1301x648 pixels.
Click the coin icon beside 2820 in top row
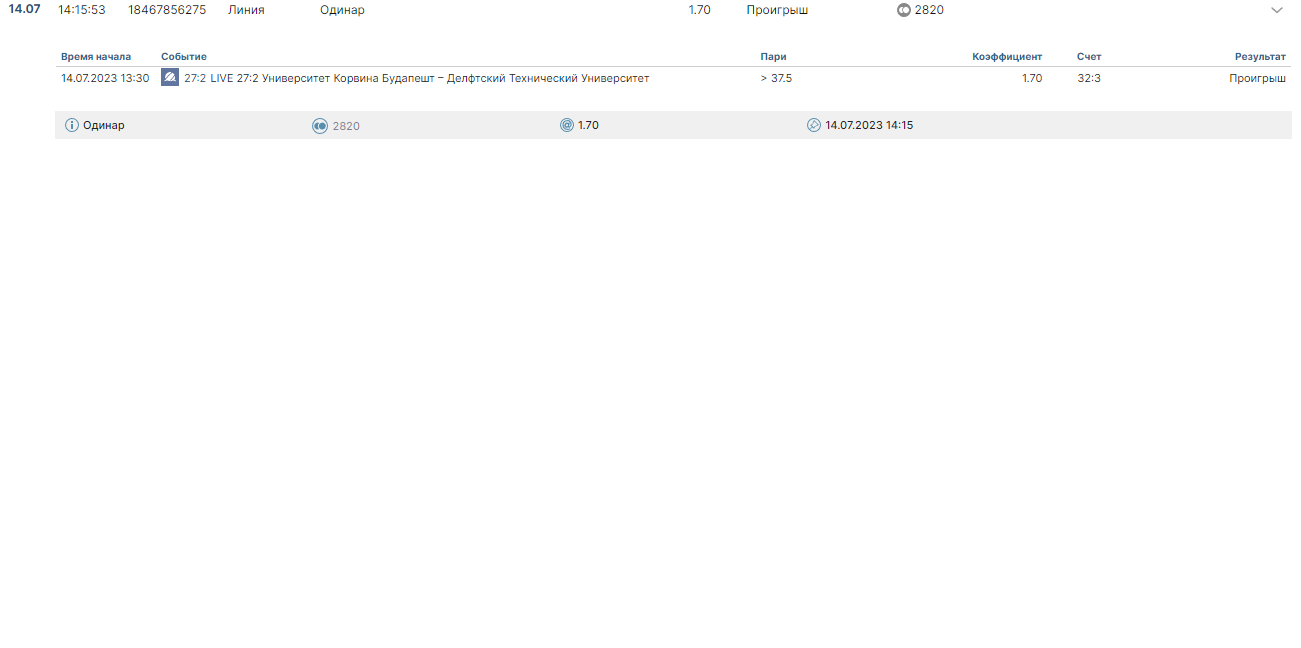(x=903, y=10)
